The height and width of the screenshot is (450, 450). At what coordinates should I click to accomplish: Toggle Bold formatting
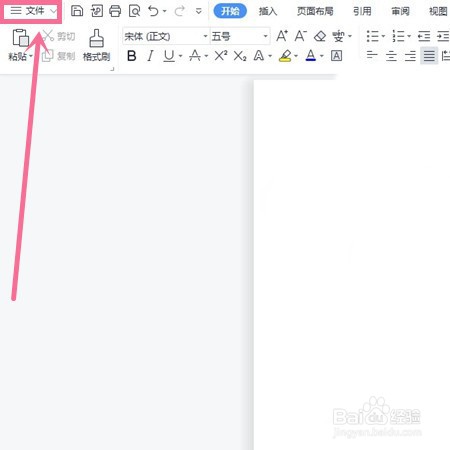pyautogui.click(x=132, y=56)
